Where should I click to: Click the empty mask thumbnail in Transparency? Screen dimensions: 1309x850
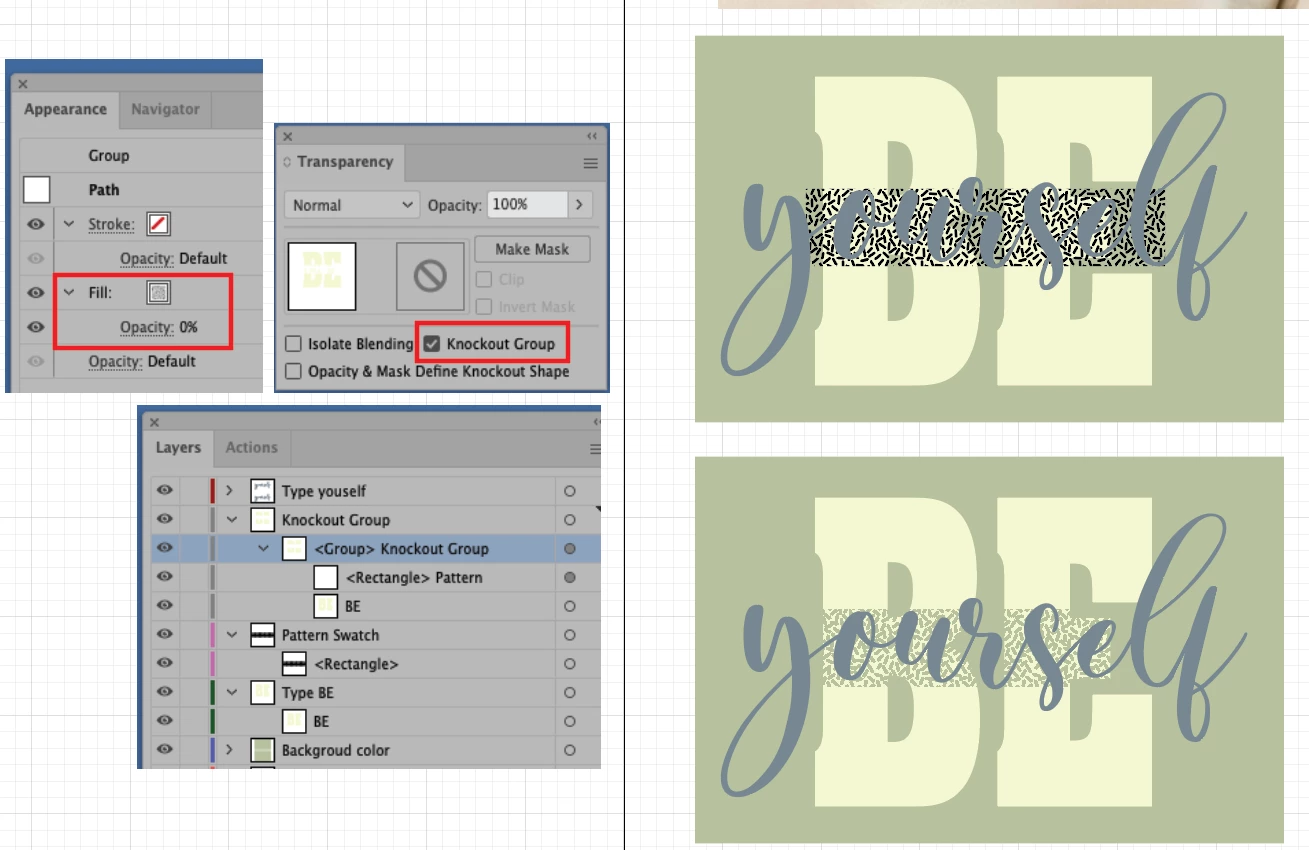click(x=430, y=276)
